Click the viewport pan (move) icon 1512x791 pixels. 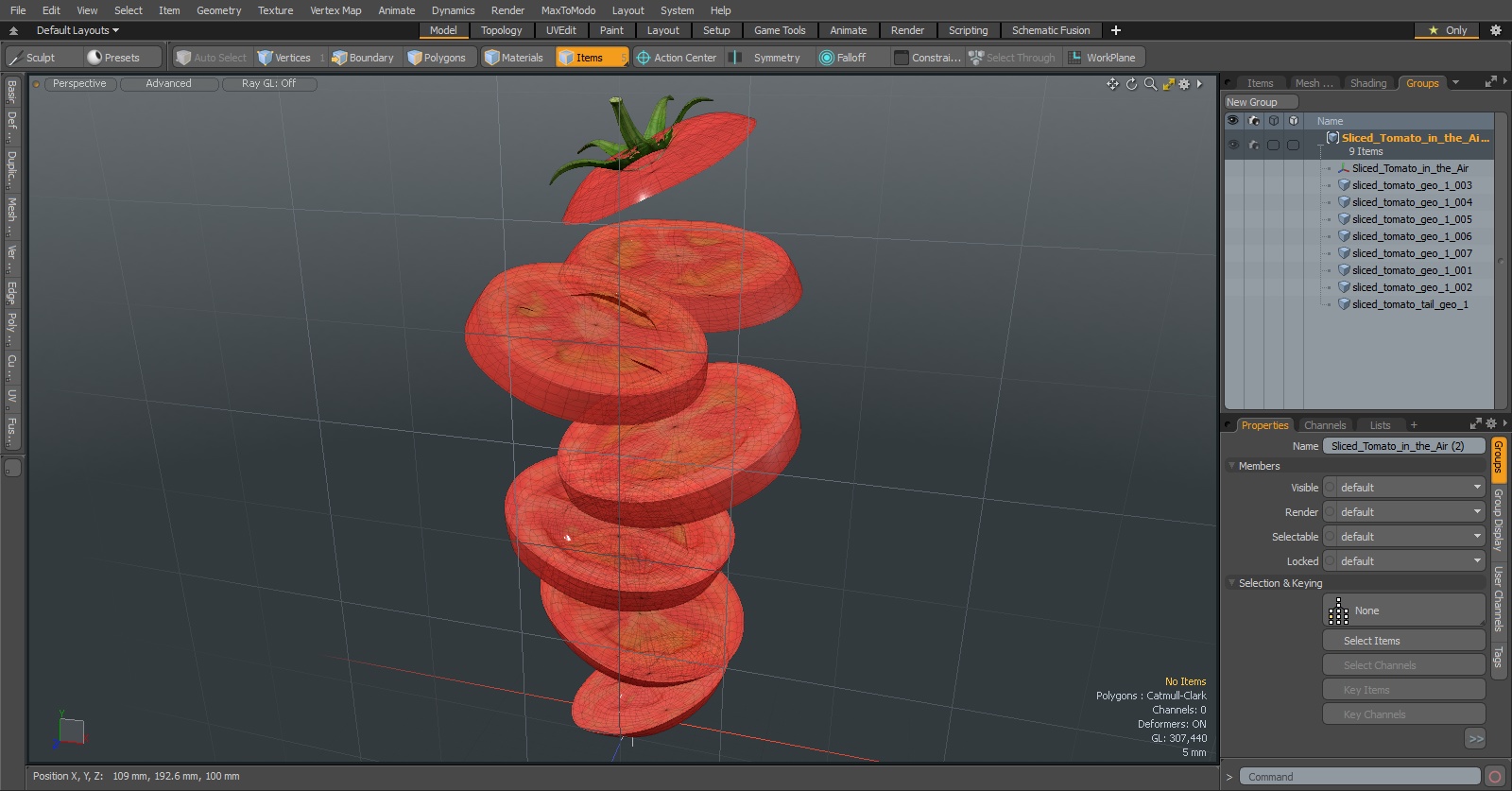[x=1112, y=84]
